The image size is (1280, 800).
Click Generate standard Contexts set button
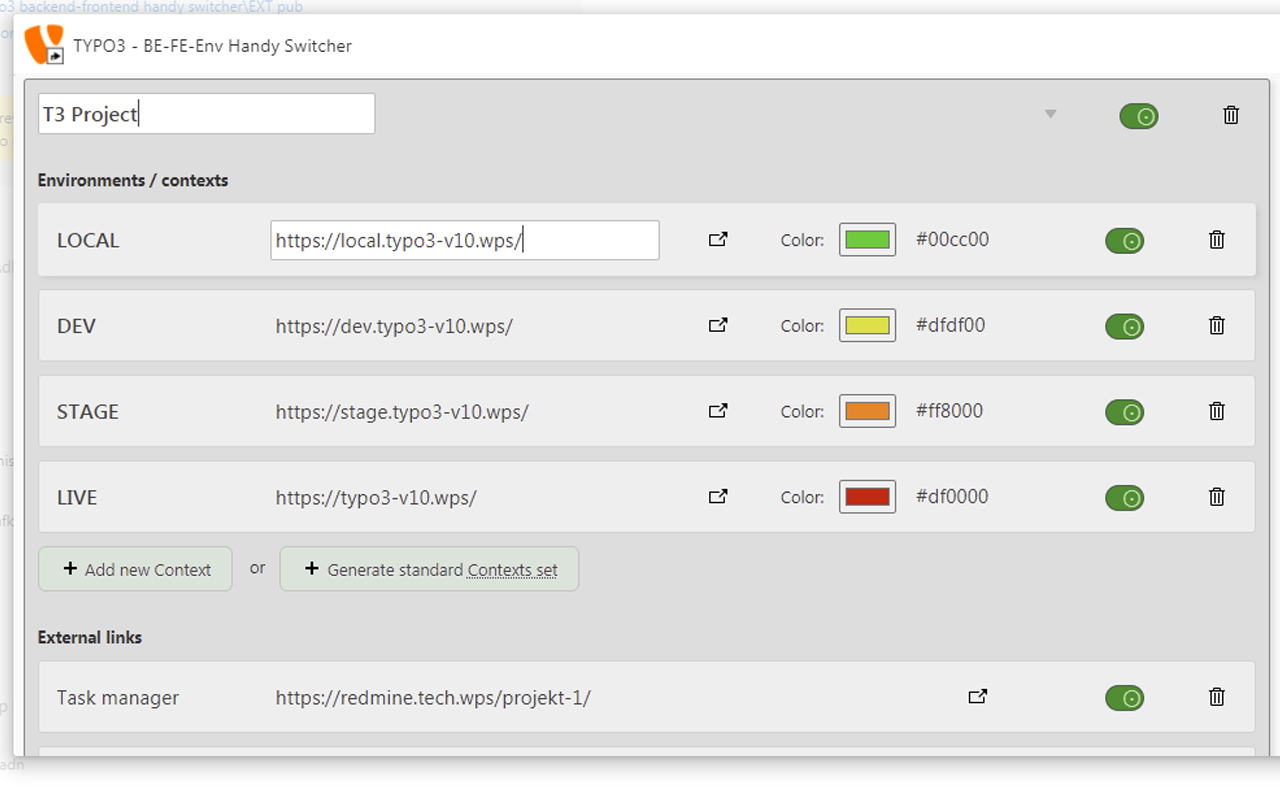429,569
